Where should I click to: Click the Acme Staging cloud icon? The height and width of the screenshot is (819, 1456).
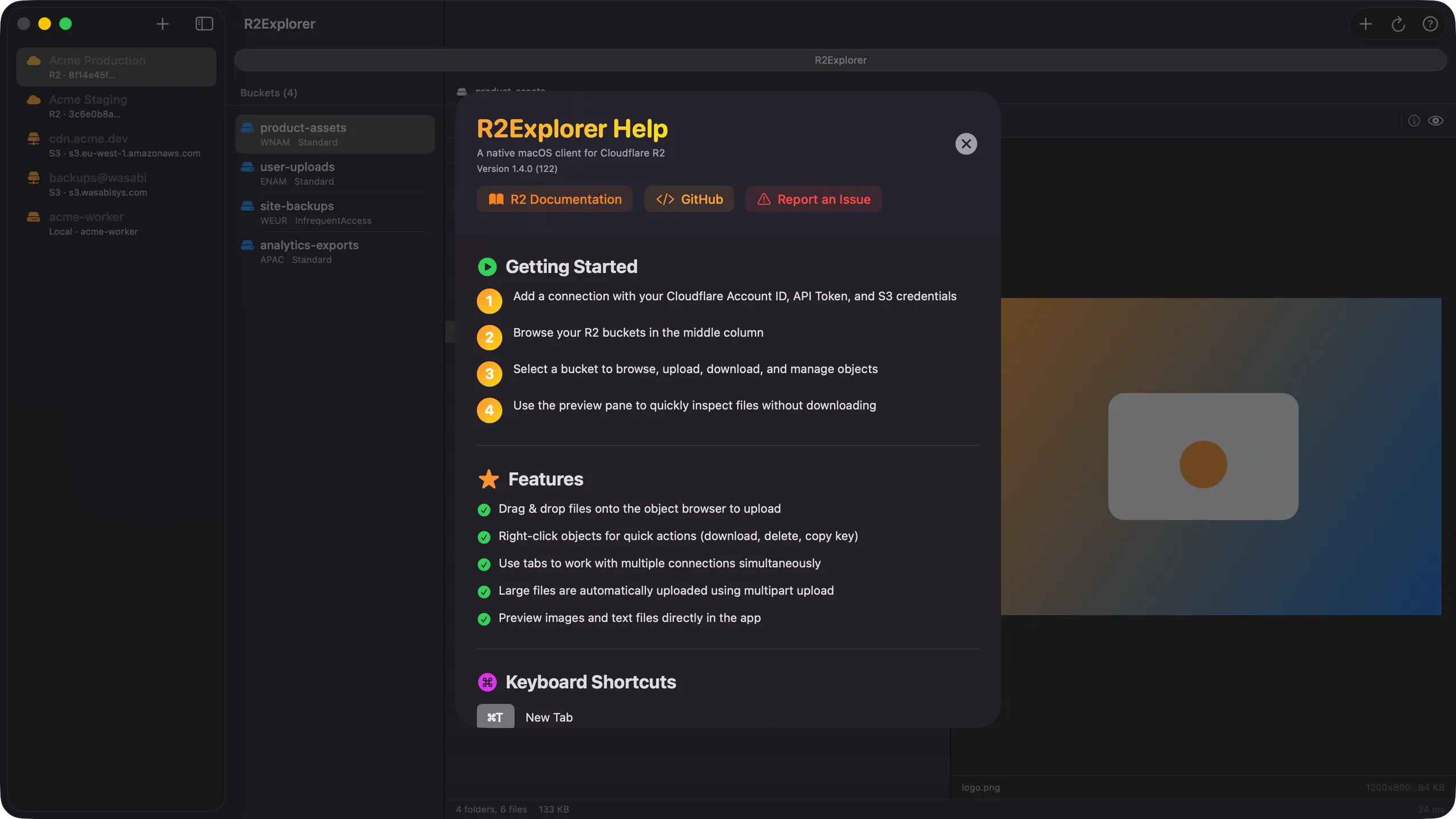[x=34, y=100]
